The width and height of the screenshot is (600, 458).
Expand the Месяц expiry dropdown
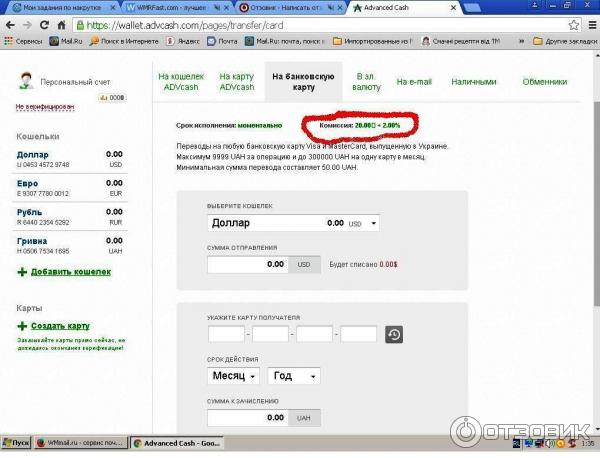tap(233, 376)
